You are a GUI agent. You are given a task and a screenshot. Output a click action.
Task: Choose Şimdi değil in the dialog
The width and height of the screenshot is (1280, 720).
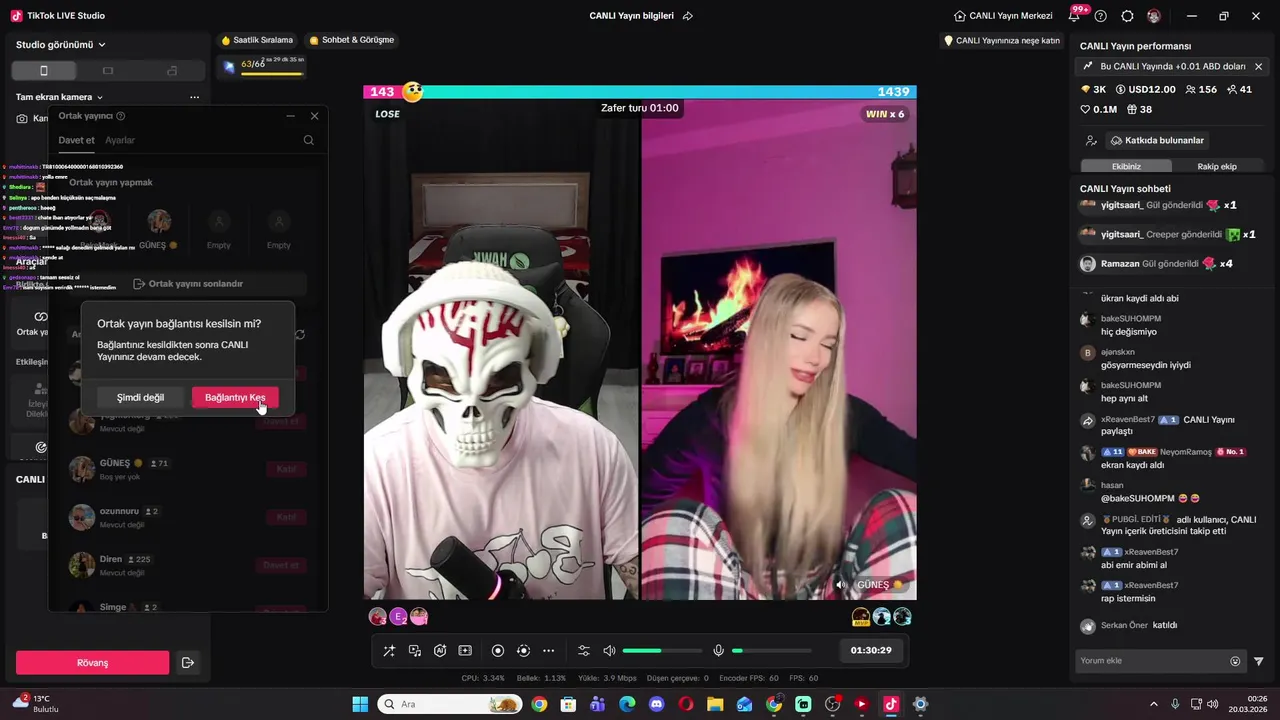140,397
